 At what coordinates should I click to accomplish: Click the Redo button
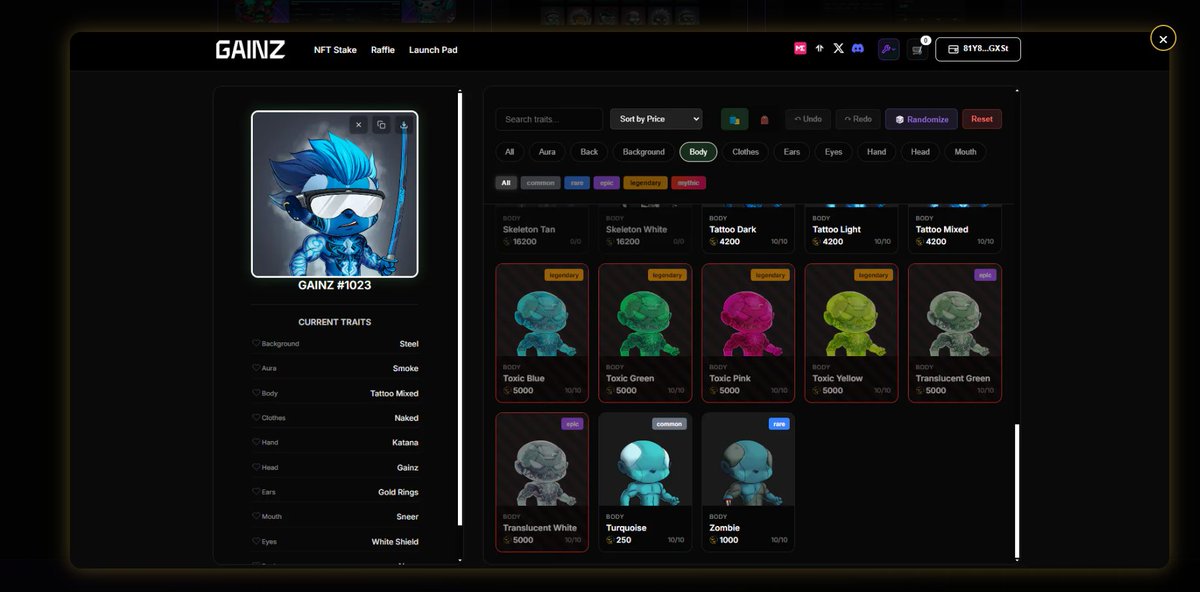coord(858,119)
